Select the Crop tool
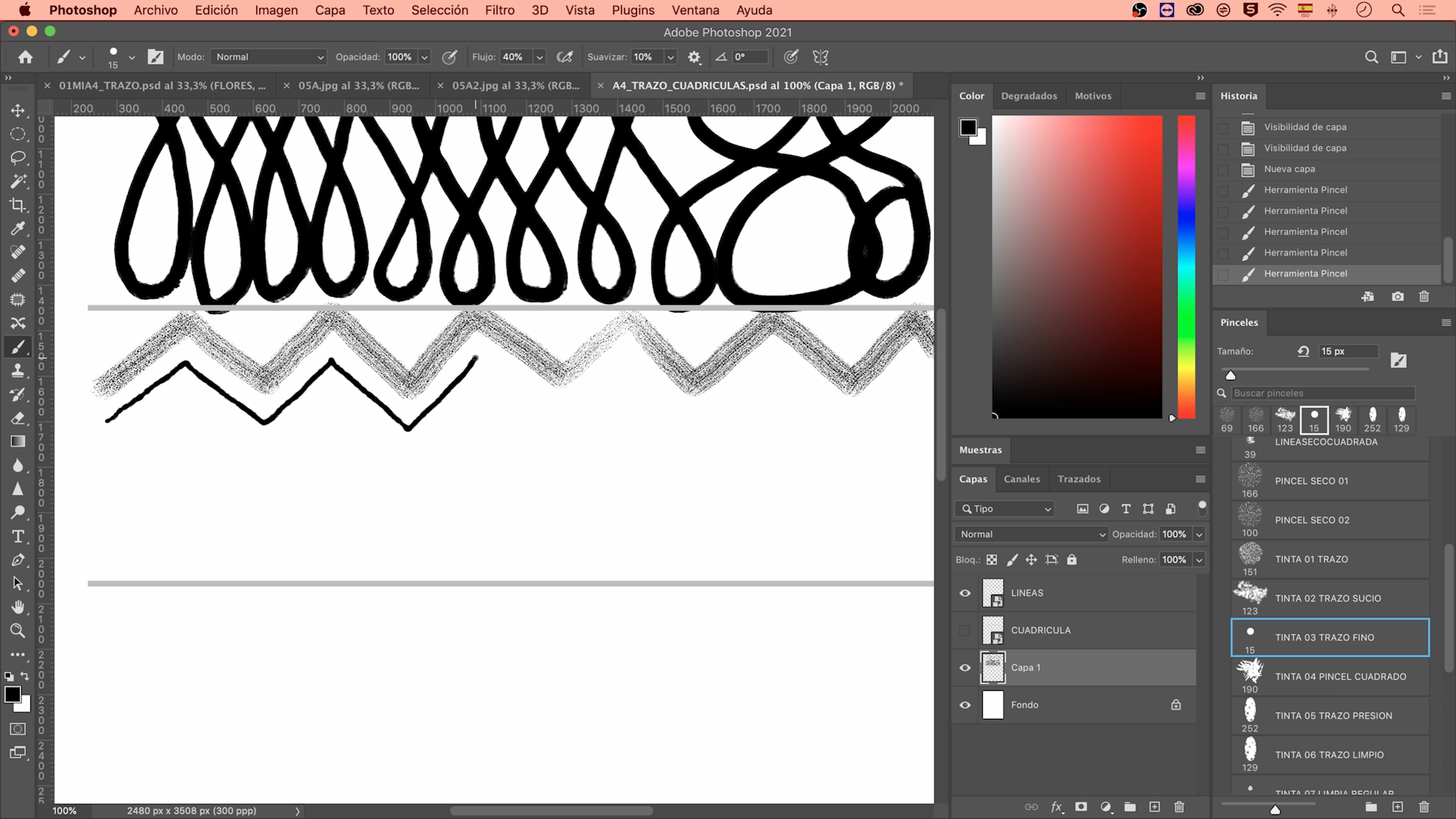Screen dimensions: 1456x819 (17, 205)
